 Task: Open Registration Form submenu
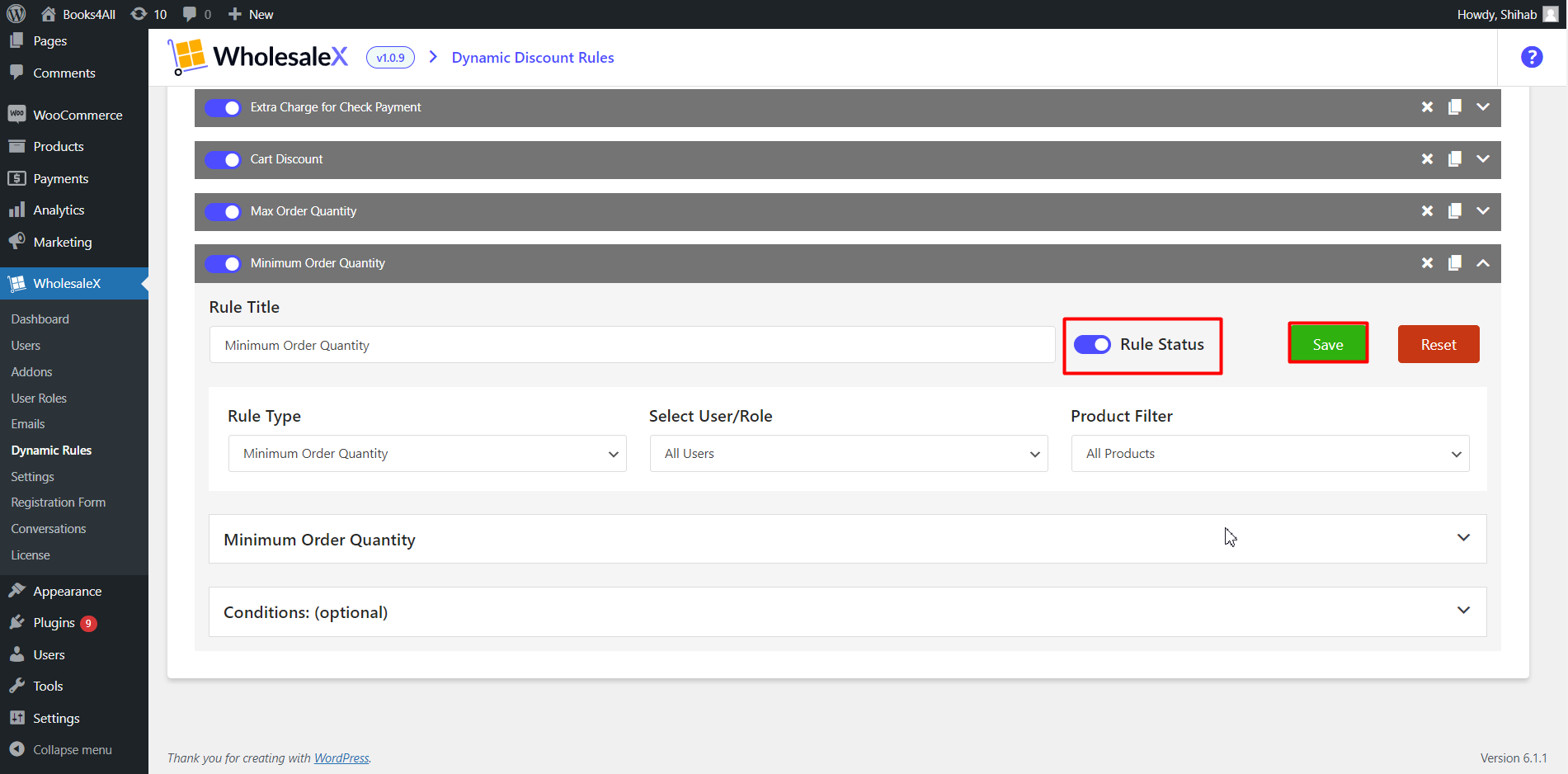pyautogui.click(x=59, y=503)
